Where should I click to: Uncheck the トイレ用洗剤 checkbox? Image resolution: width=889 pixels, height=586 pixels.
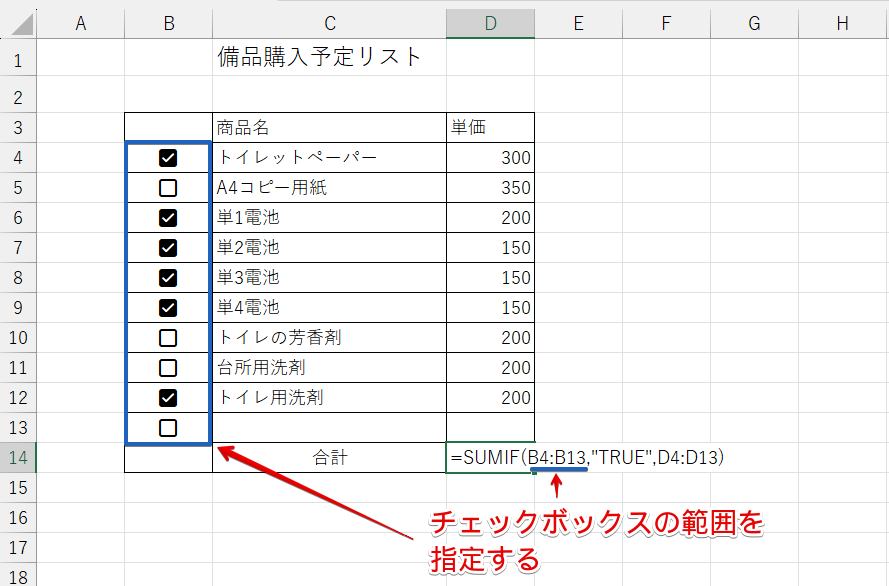click(168, 398)
